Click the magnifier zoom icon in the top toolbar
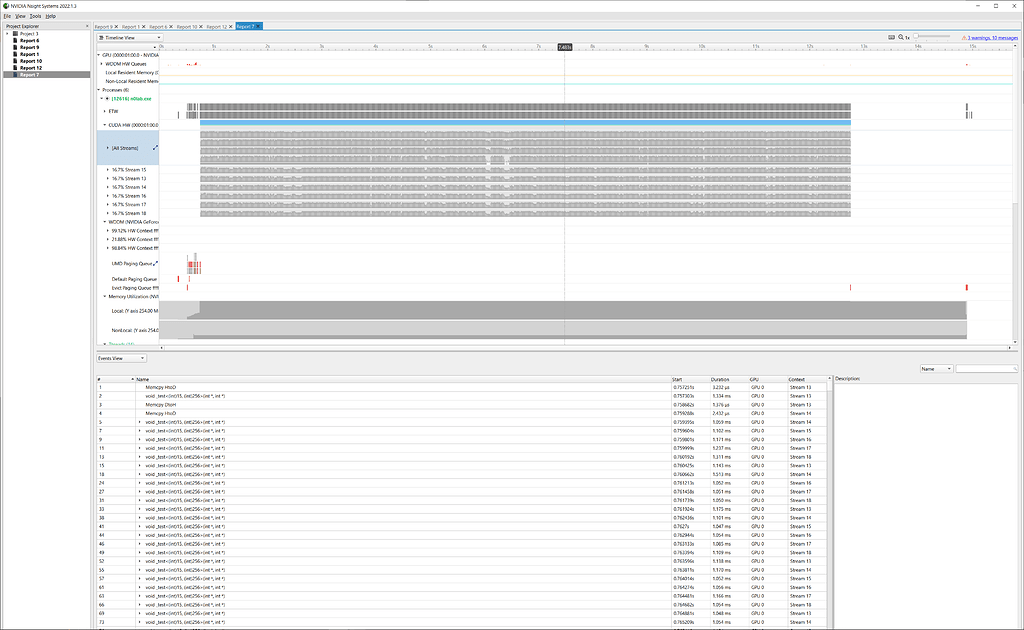The width and height of the screenshot is (1024, 630). [x=901, y=36]
